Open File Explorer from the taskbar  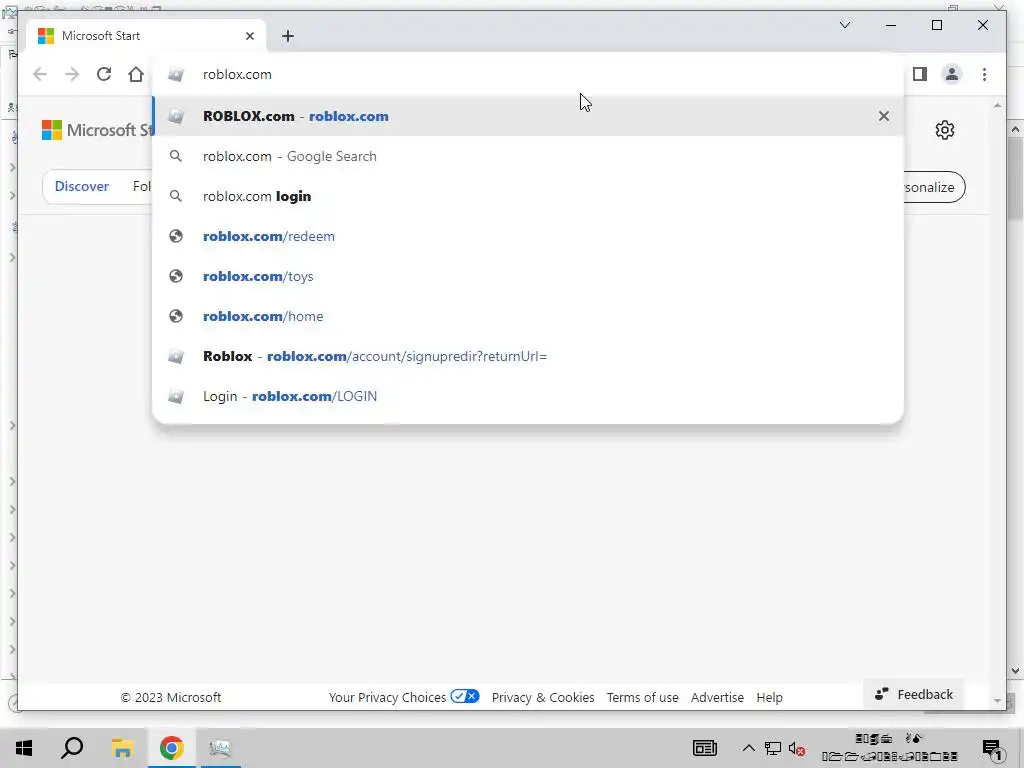tap(122, 748)
